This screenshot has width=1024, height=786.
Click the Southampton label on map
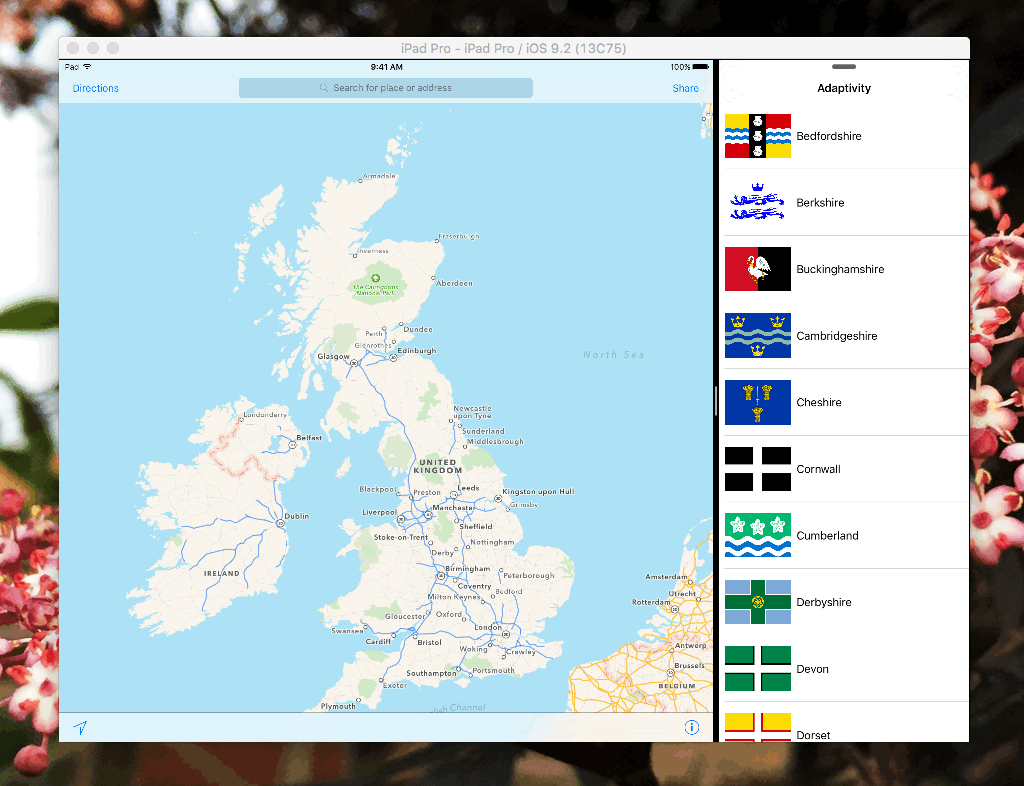click(431, 673)
